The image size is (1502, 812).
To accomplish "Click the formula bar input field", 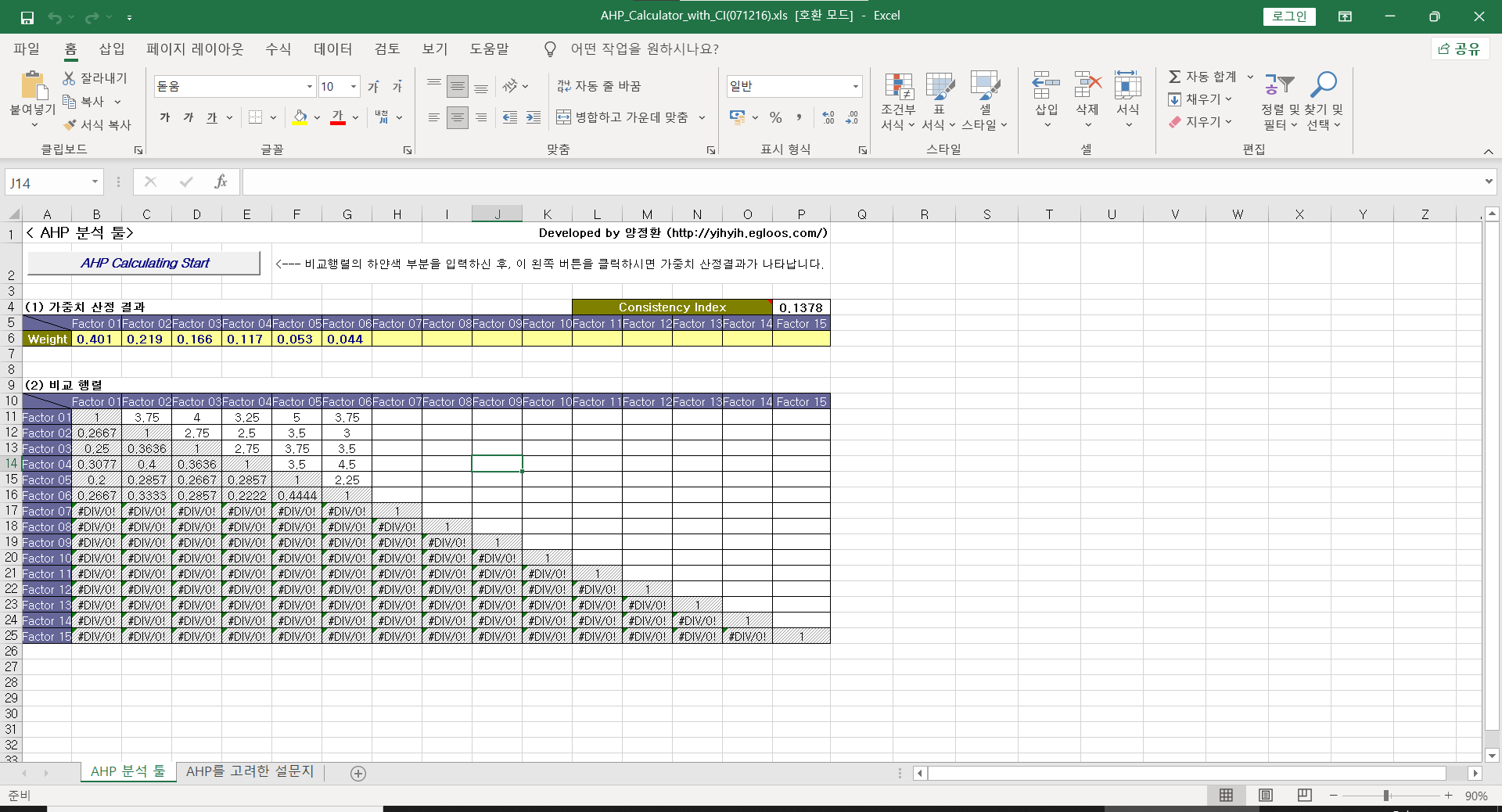I will [x=861, y=182].
